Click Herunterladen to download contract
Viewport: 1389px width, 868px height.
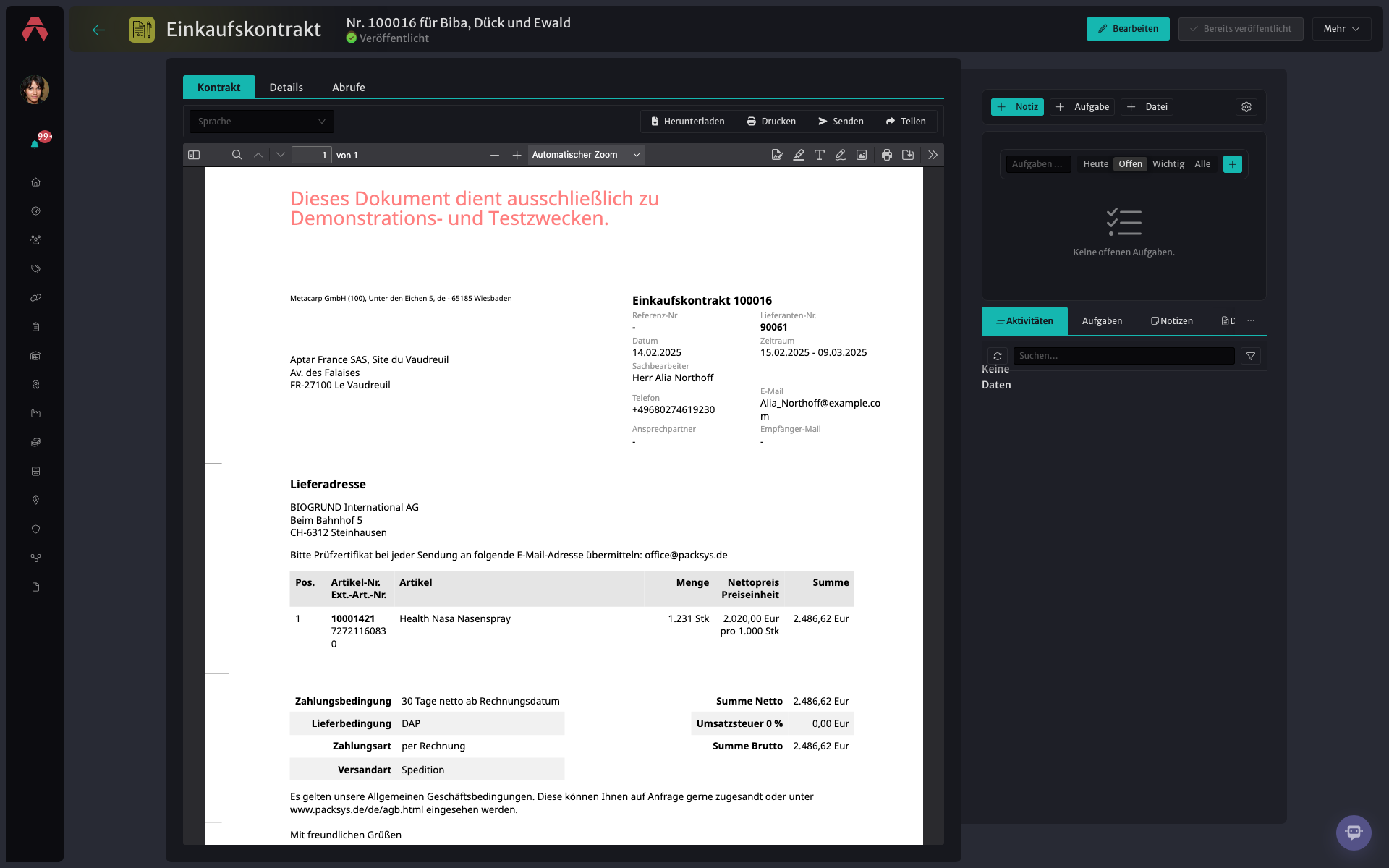(x=687, y=122)
